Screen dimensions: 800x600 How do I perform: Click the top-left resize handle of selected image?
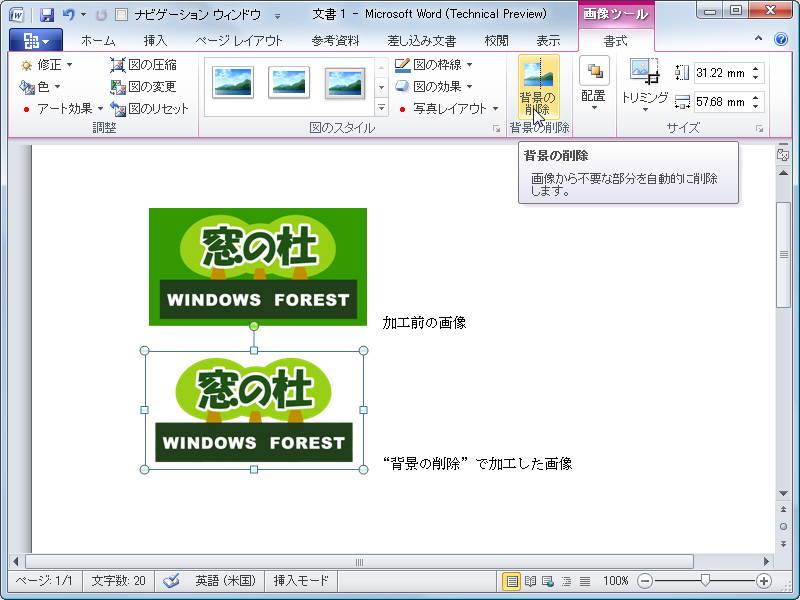pos(144,351)
